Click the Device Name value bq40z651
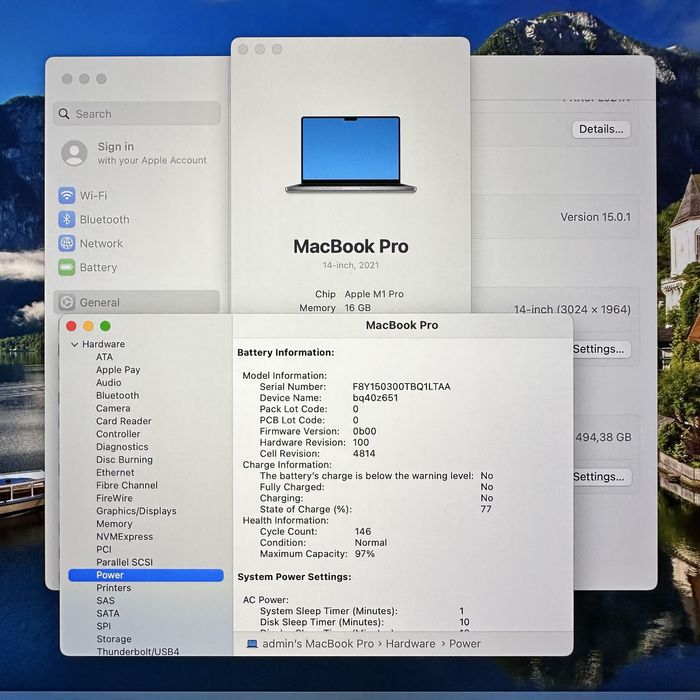The width and height of the screenshot is (700, 700). click(x=375, y=398)
